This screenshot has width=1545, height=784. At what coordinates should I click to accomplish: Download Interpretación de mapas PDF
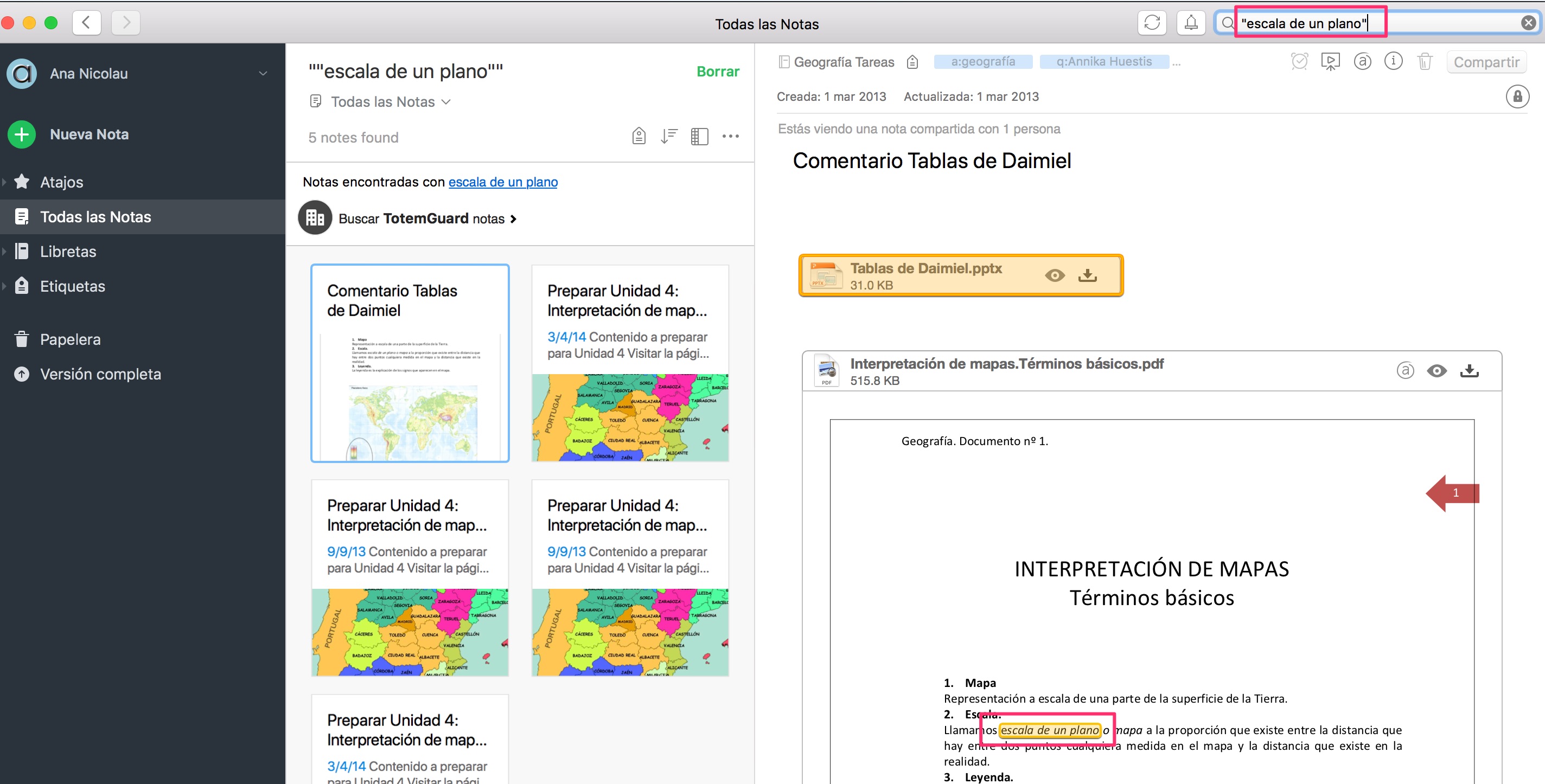pos(1469,370)
